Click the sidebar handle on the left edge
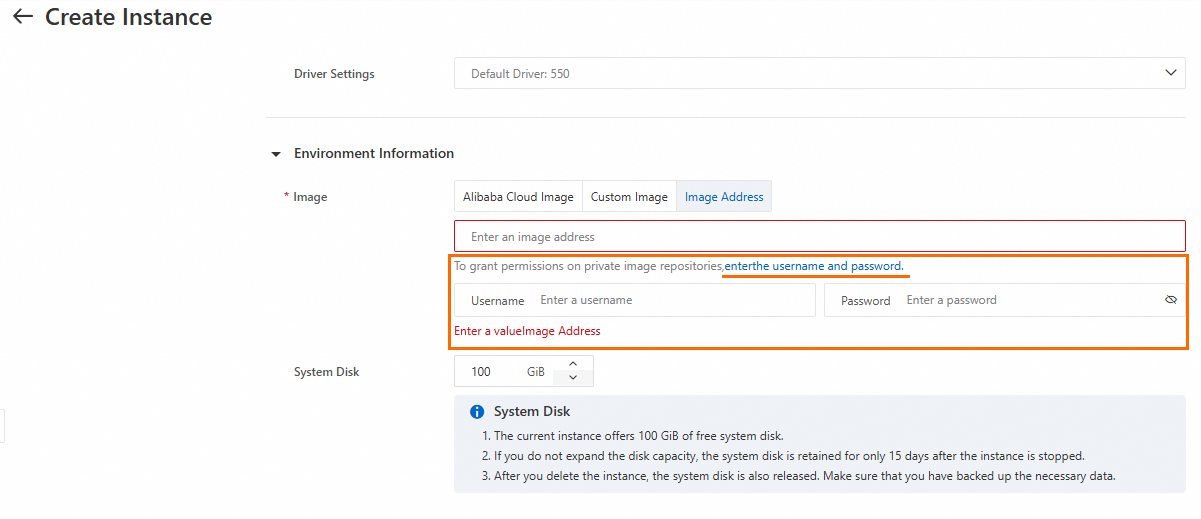 coord(2,424)
